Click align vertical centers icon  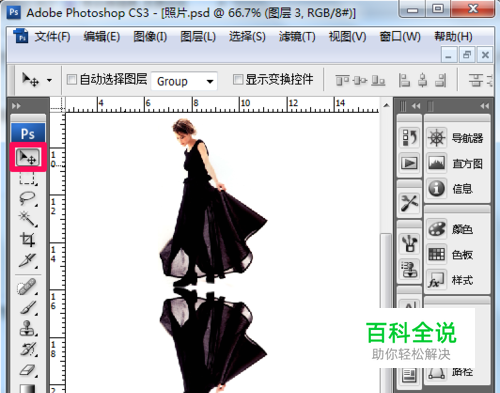click(360, 80)
